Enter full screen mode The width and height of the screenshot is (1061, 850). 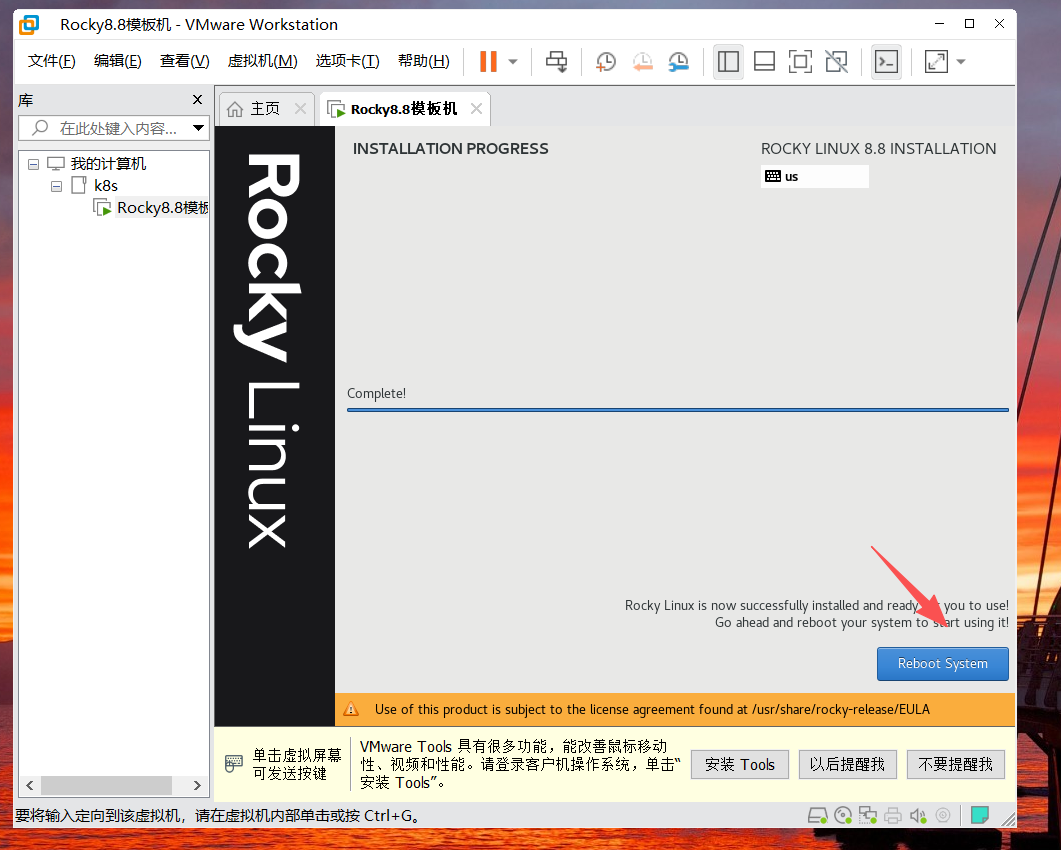(800, 62)
